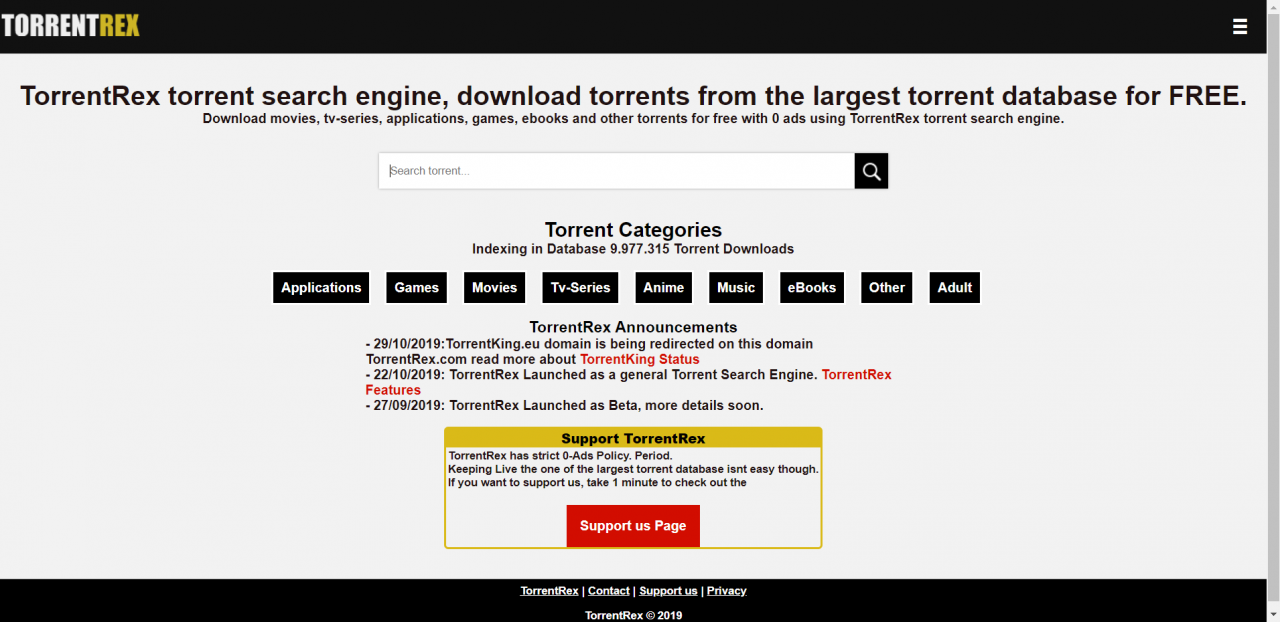The width and height of the screenshot is (1280, 622).
Task: Follow the TorrentKing Status link
Action: (640, 359)
